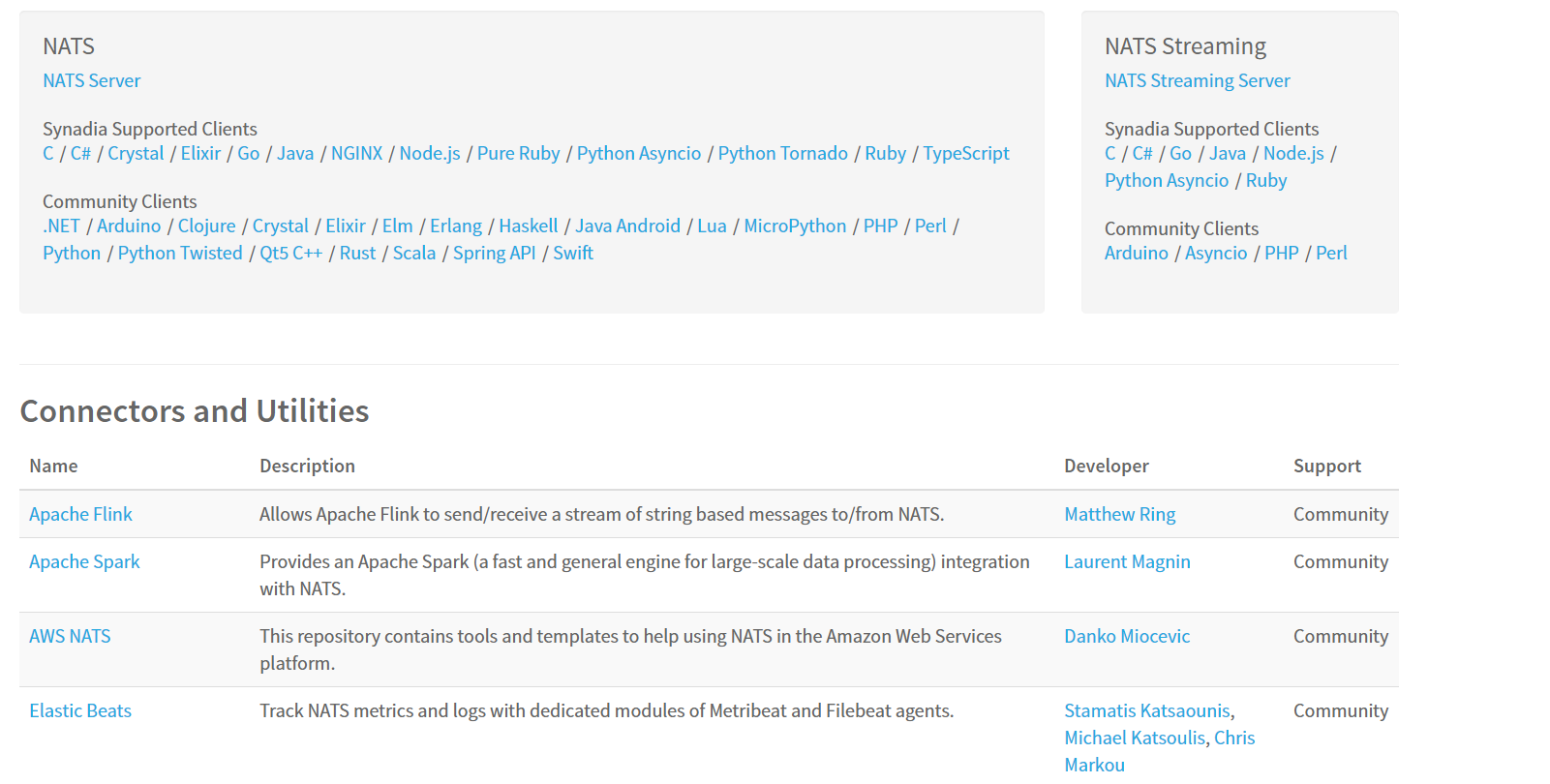Open the Lua community client link
Screen dimensions: 1550x784
(x=712, y=226)
